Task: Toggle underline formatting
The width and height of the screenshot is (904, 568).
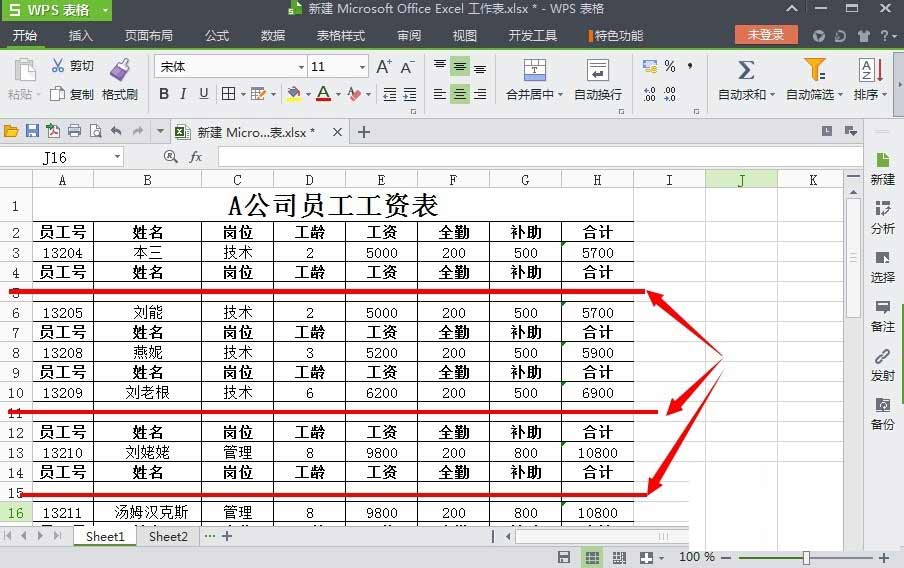Action: (204, 94)
